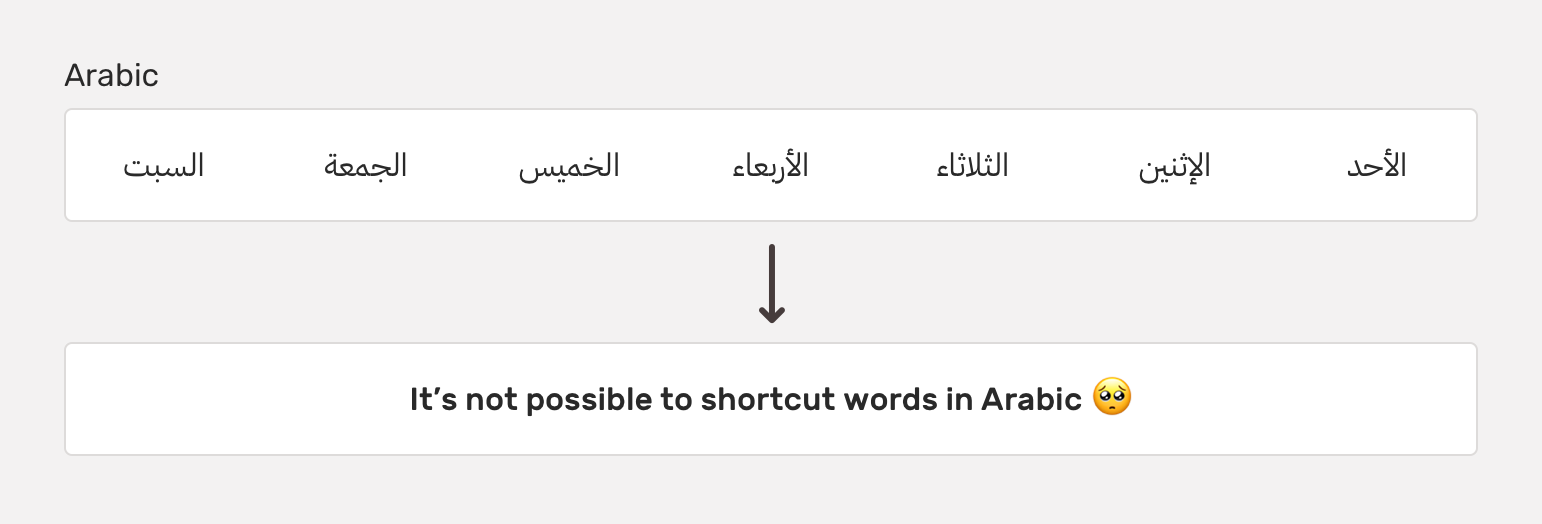Select Sunday (الأحد) in the Arabic row
1542x524 pixels.
coord(1376,166)
